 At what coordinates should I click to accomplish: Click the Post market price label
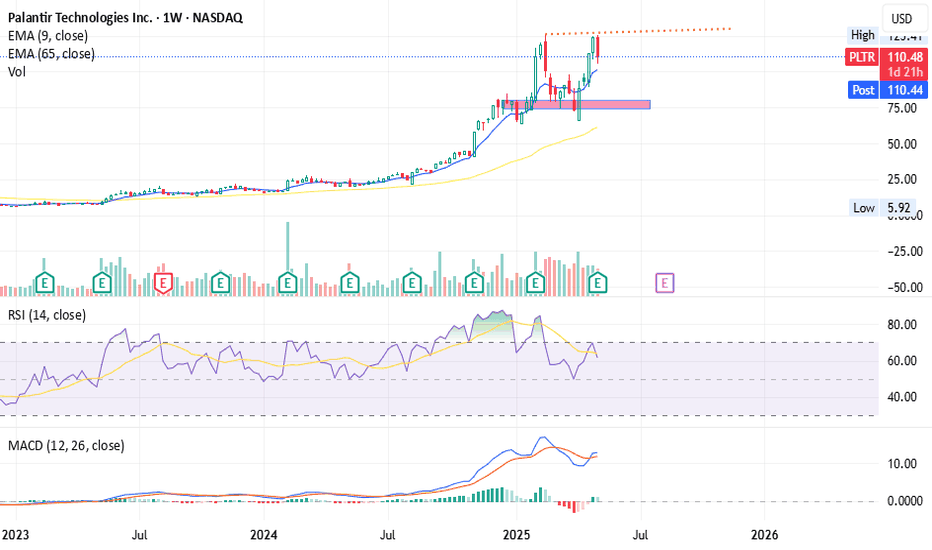point(887,90)
